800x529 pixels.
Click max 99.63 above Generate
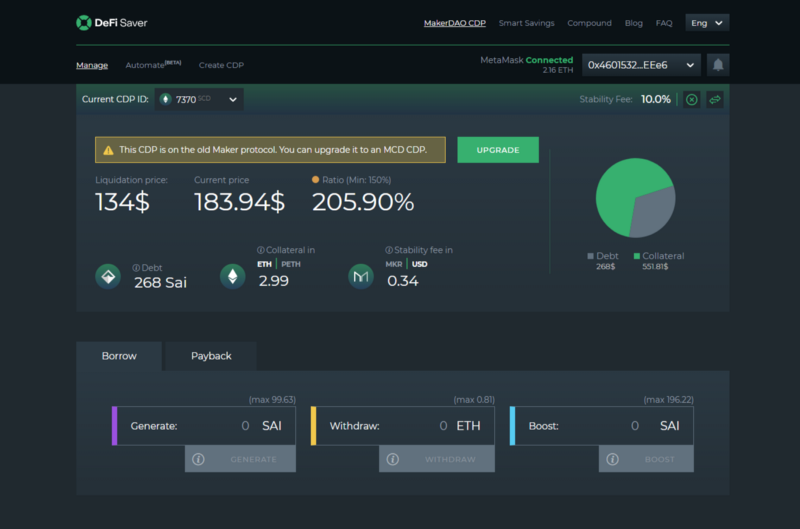tap(272, 399)
